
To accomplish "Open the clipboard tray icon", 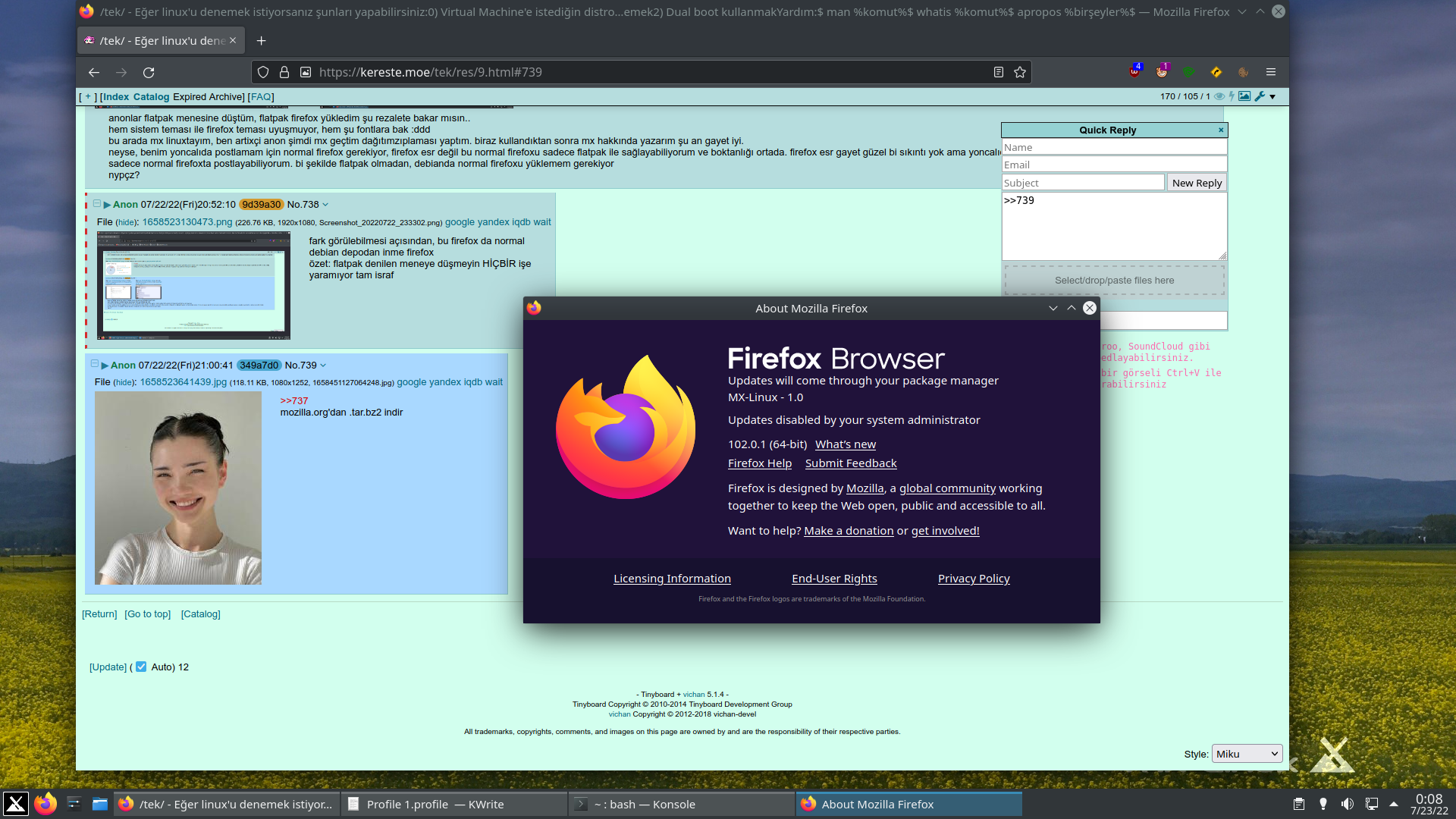I will coord(1298,804).
